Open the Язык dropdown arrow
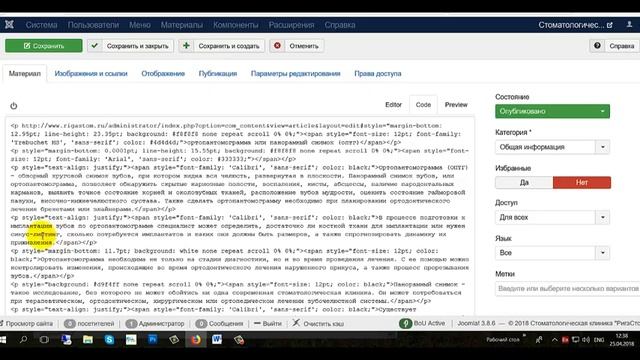 pyautogui.click(x=602, y=253)
